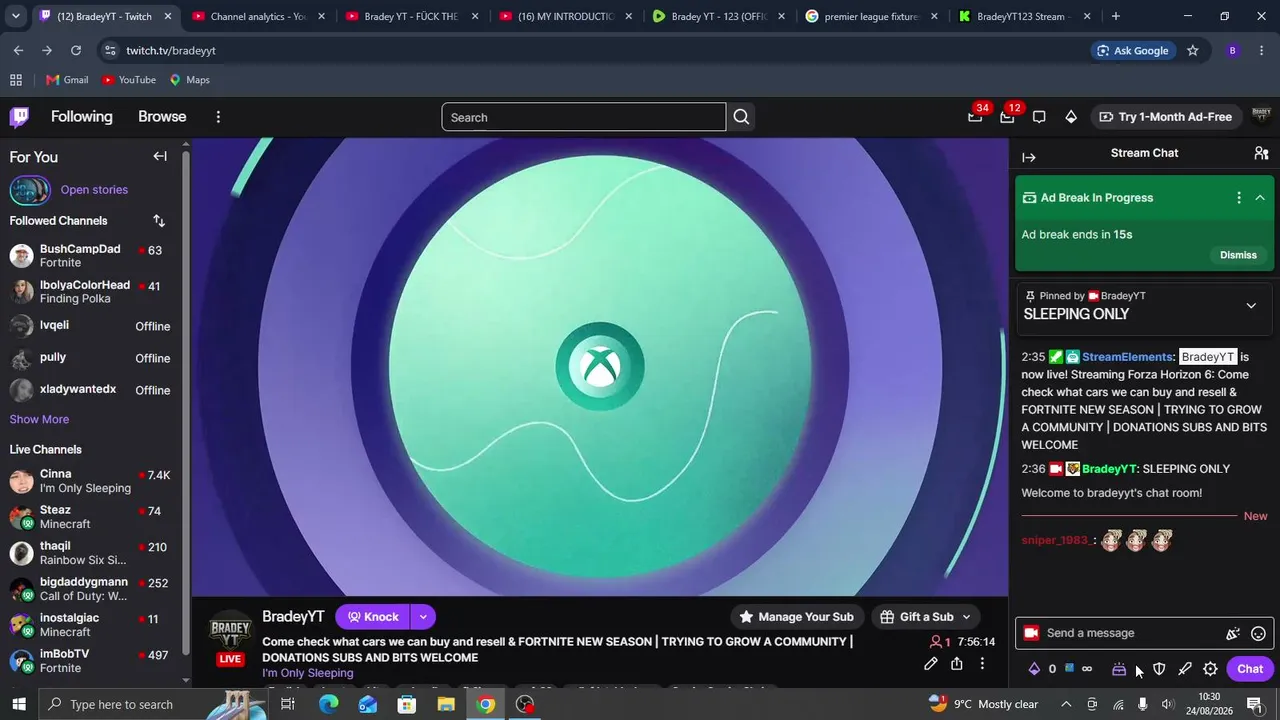Open File Explorer from the taskbar
This screenshot has width=1280, height=720.
pyautogui.click(x=446, y=704)
